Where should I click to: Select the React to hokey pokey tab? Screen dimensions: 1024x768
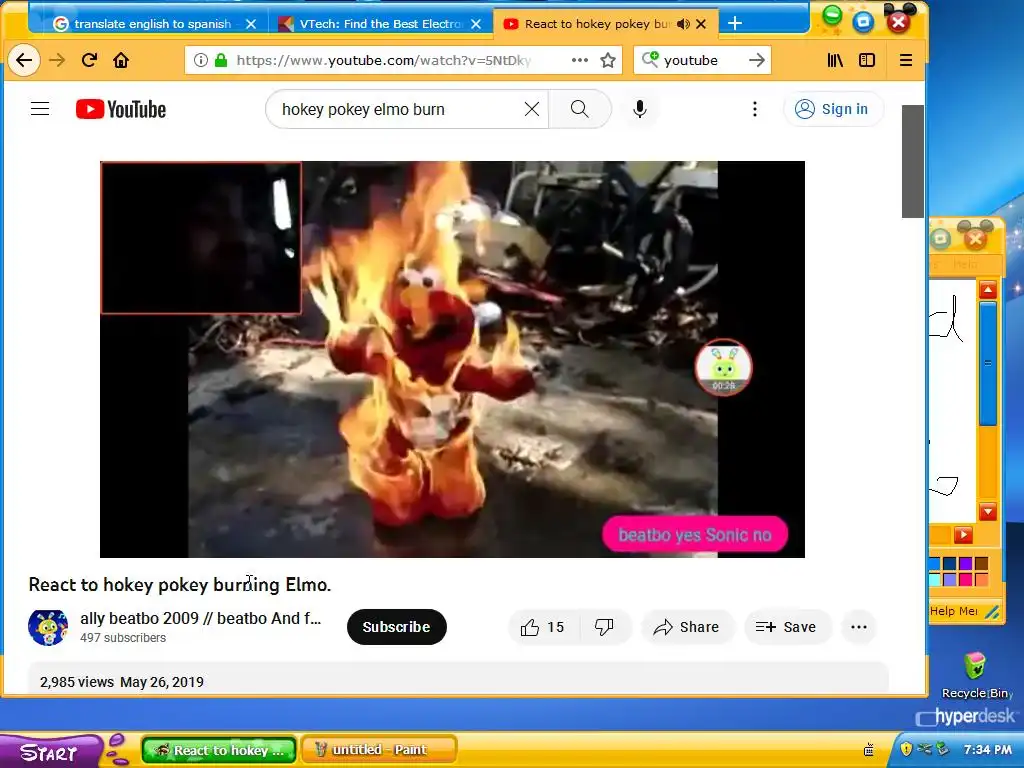[597, 24]
